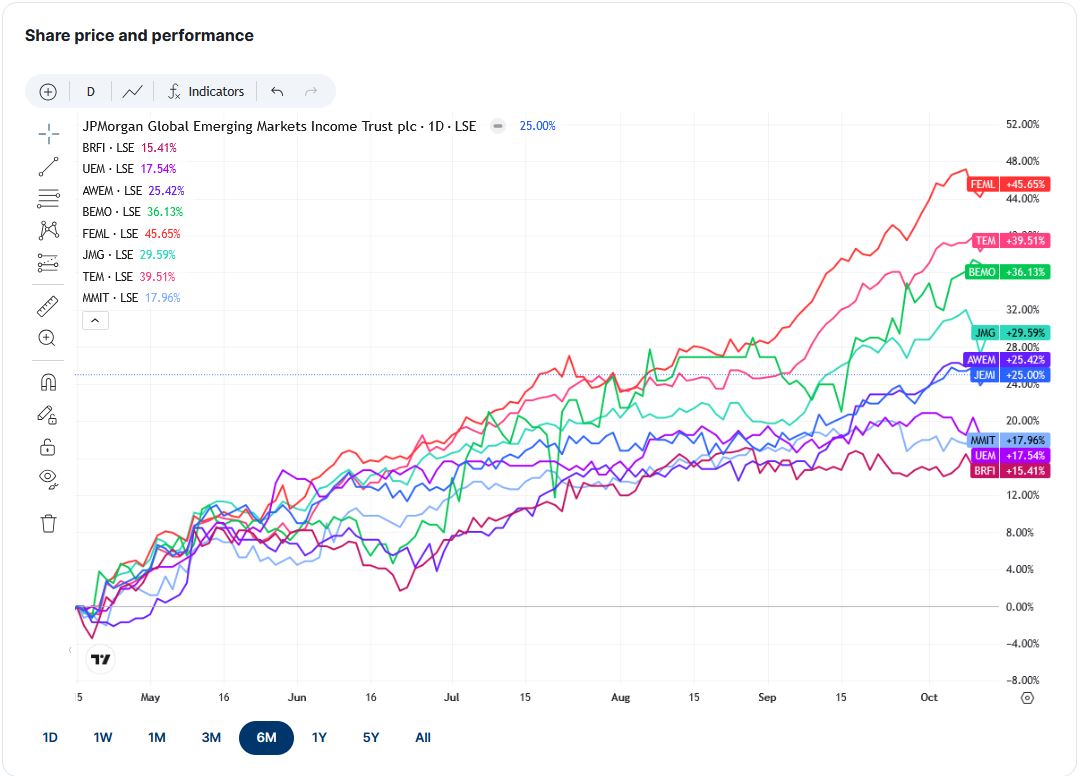
Task: Switch to the 1W time range
Action: point(103,737)
